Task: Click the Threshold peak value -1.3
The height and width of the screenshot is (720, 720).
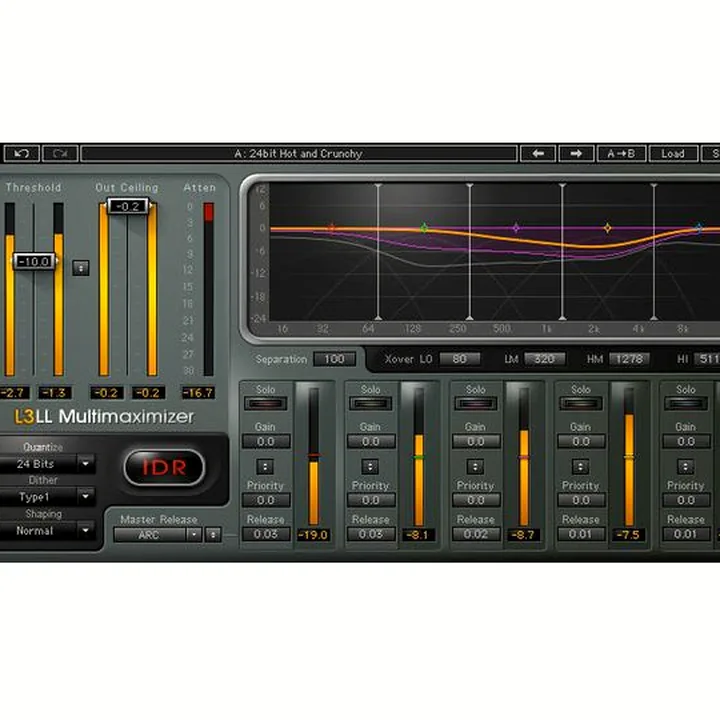Action: 54,393
